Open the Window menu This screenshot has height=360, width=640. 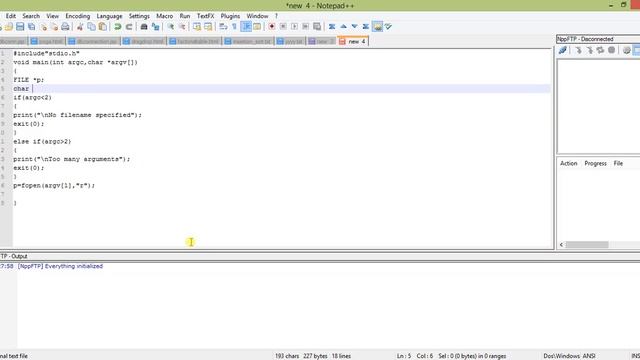point(257,16)
